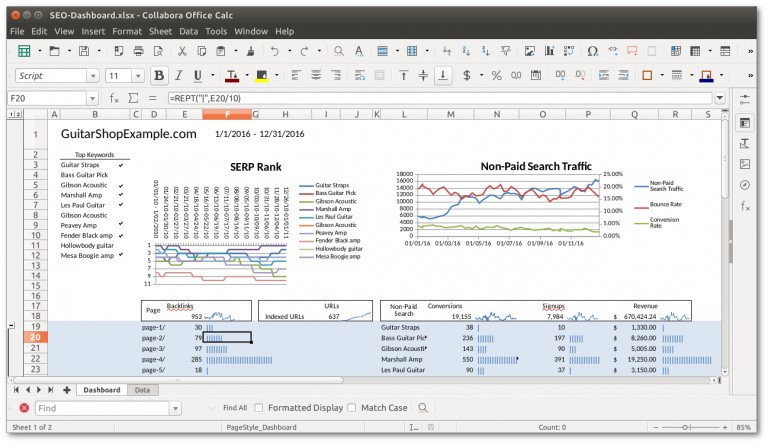Click the Redo arrow icon

pos(304,51)
